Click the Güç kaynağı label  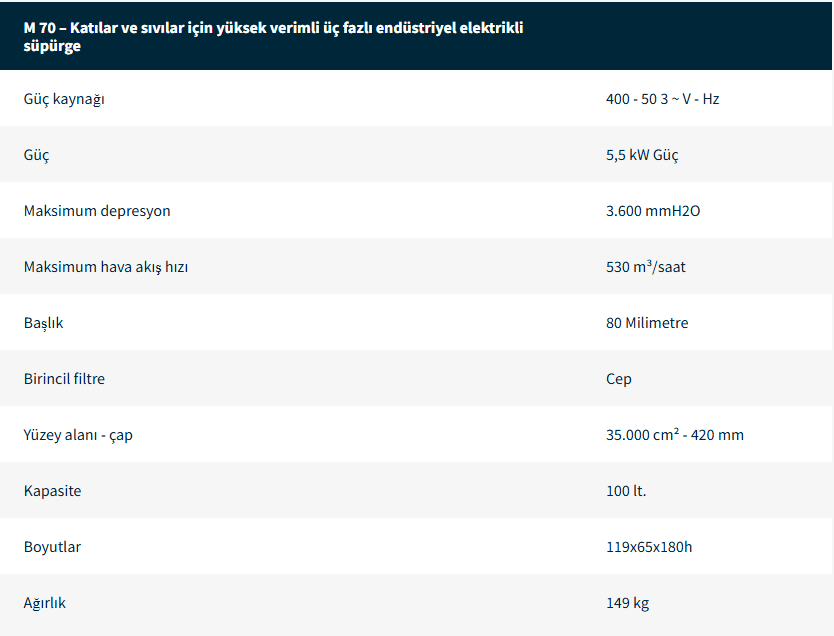(x=64, y=99)
